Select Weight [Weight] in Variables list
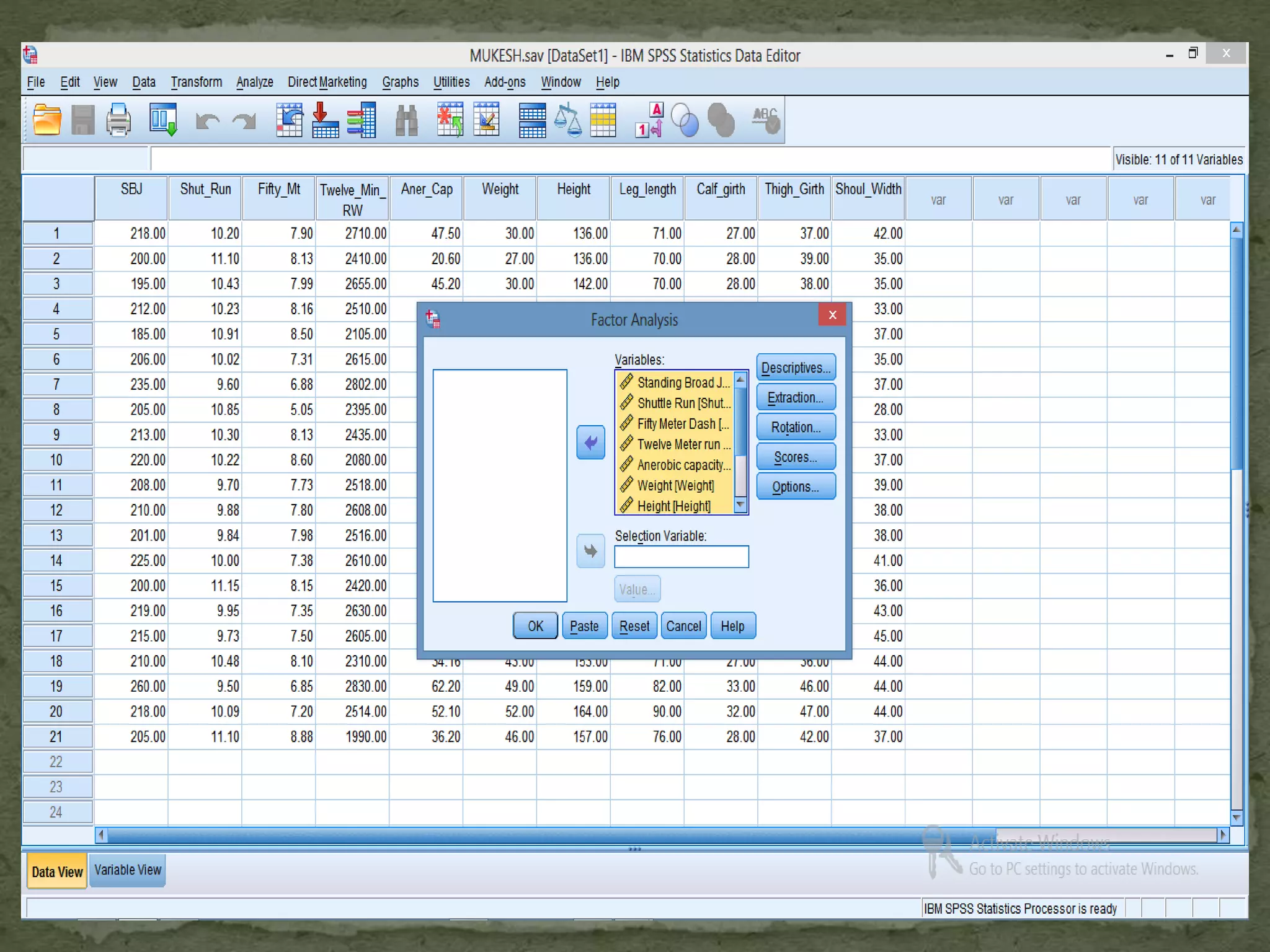This screenshot has width=1270, height=952. click(x=675, y=485)
